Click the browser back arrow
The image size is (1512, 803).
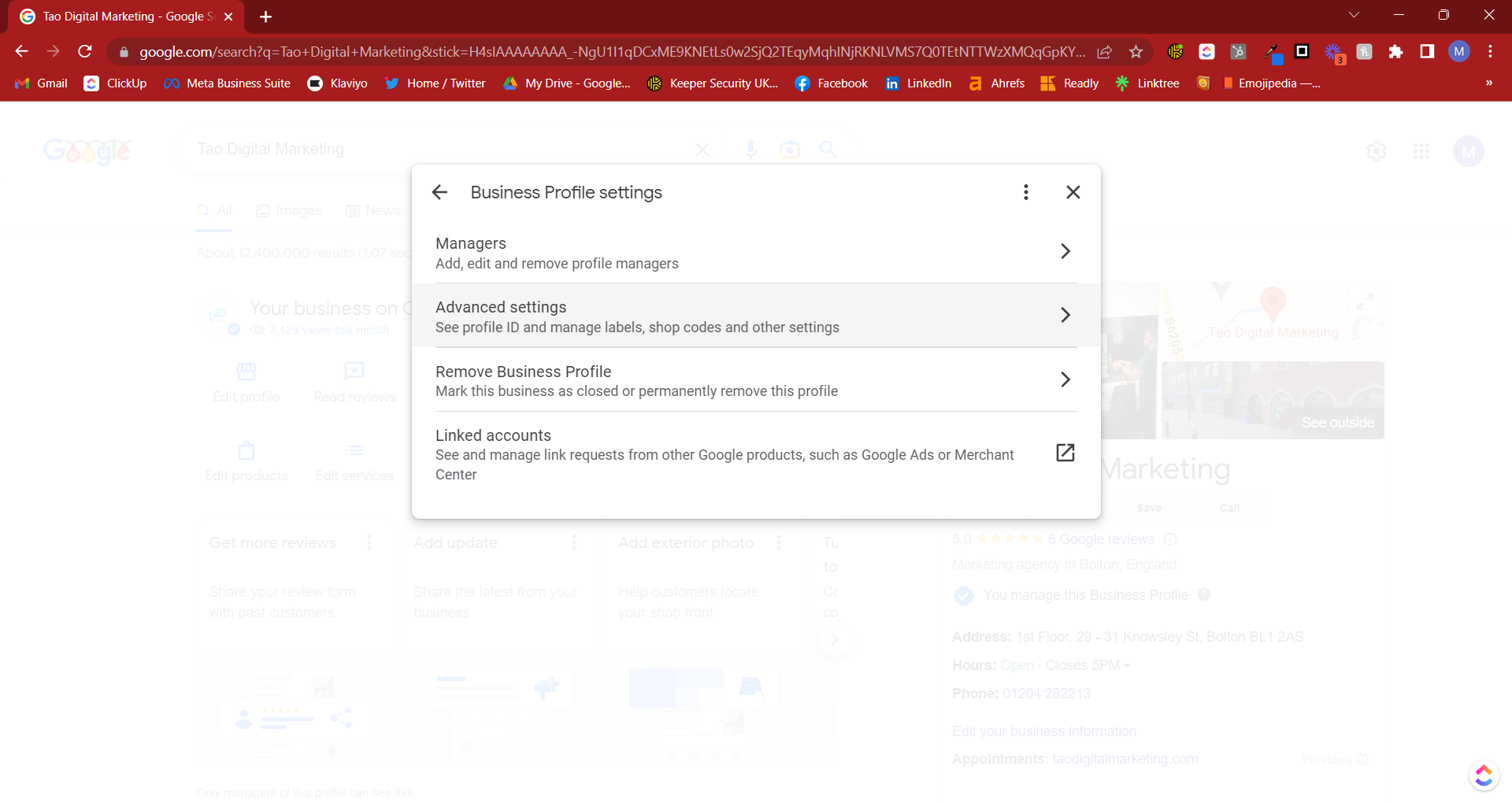(x=22, y=51)
